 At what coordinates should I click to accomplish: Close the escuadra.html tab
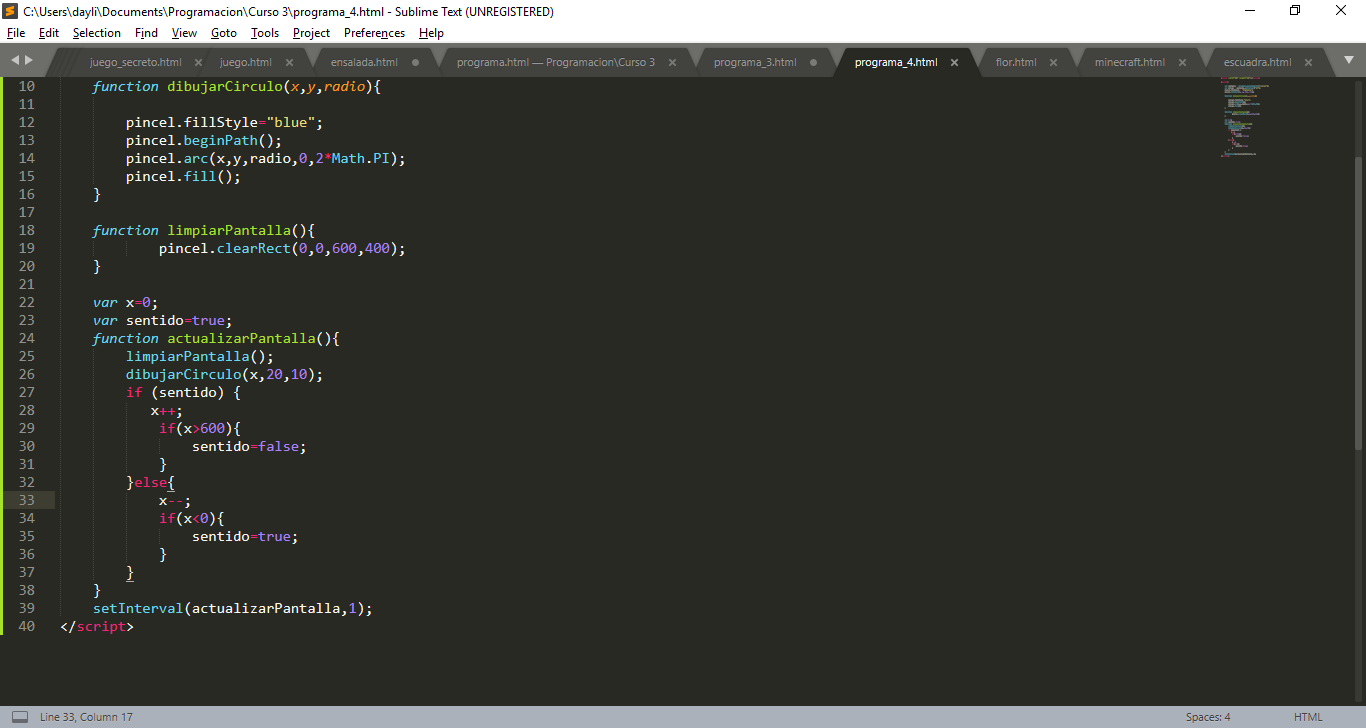[x=1309, y=62]
